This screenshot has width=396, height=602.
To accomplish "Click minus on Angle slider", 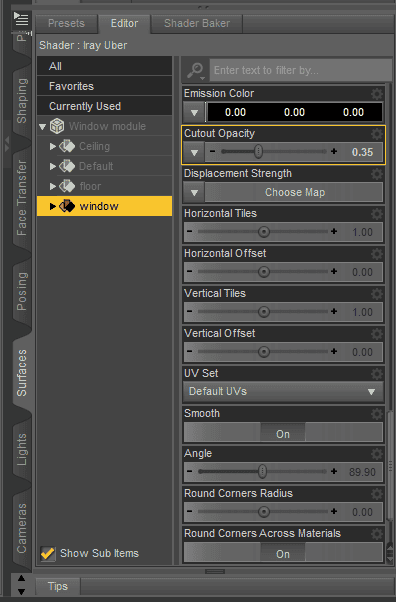I will point(189,471).
